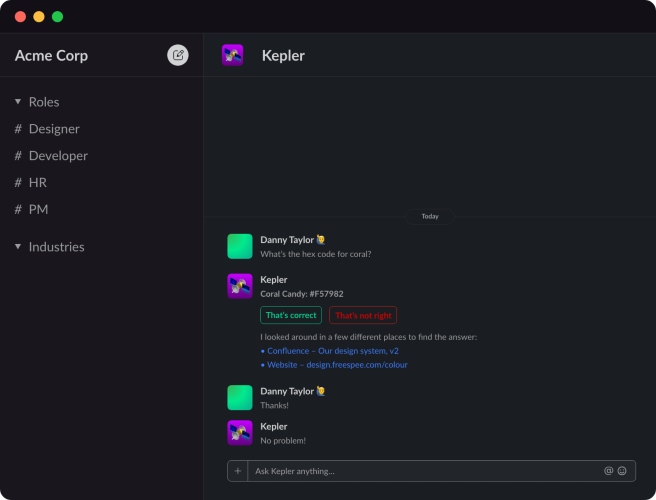The image size is (656, 500).
Task: Click the 'Coral Candy: #F57982' message text
Action: [x=302, y=294]
